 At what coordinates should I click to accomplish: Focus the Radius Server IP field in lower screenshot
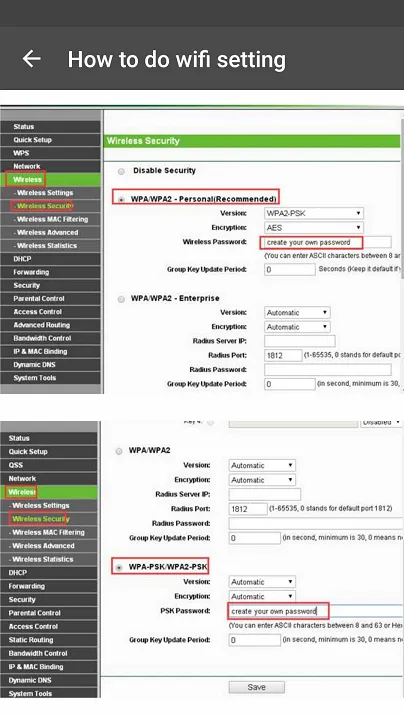tap(265, 494)
